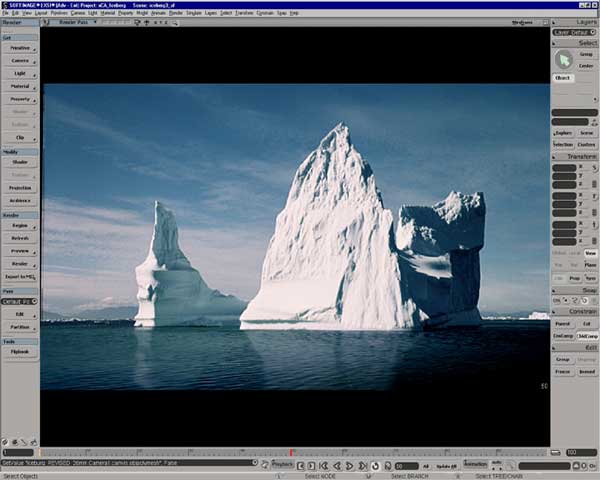Open the Layer Default dropdown
This screenshot has height=480, width=600.
tap(574, 32)
